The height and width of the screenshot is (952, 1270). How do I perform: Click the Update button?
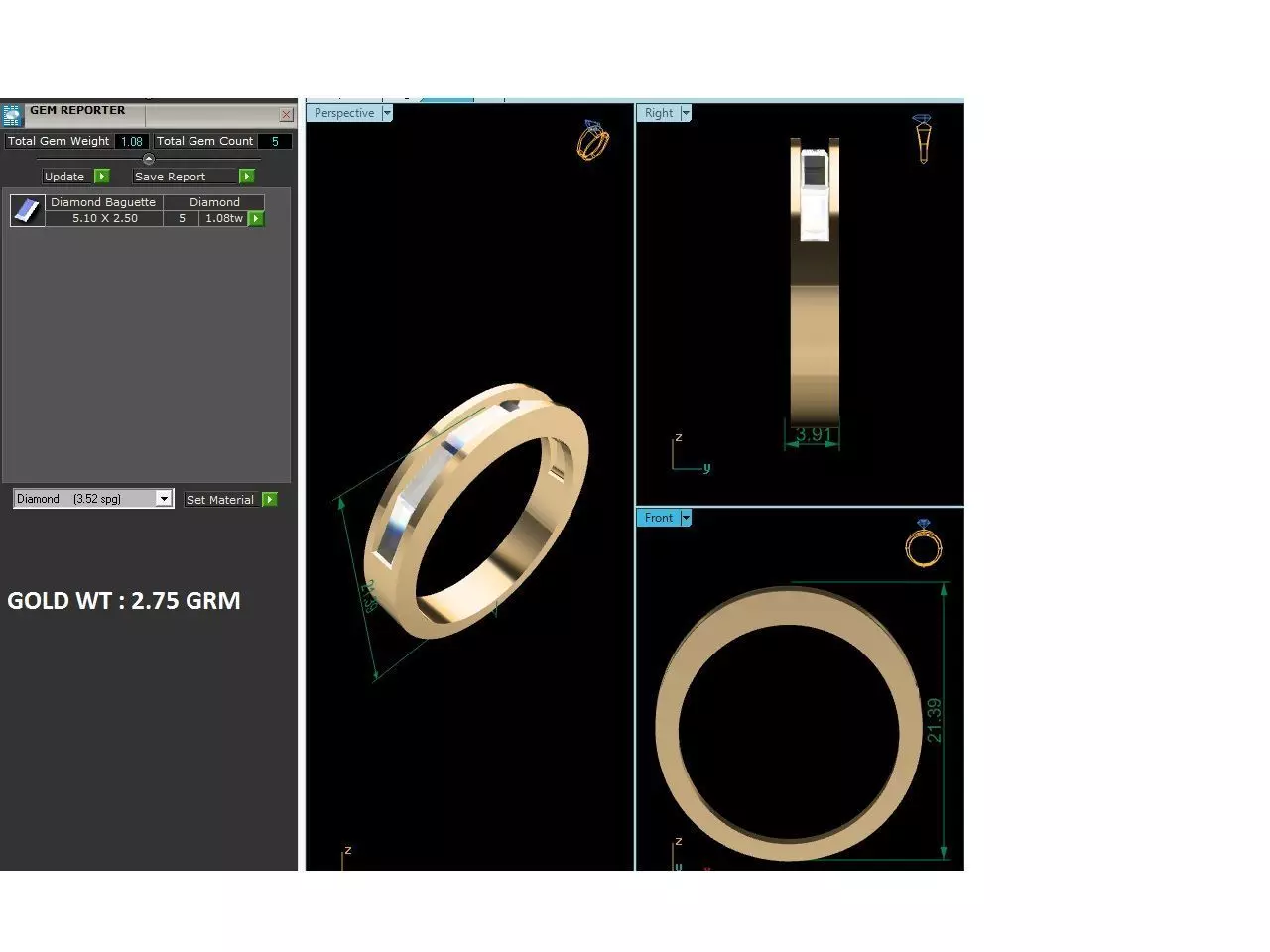pyautogui.click(x=64, y=177)
